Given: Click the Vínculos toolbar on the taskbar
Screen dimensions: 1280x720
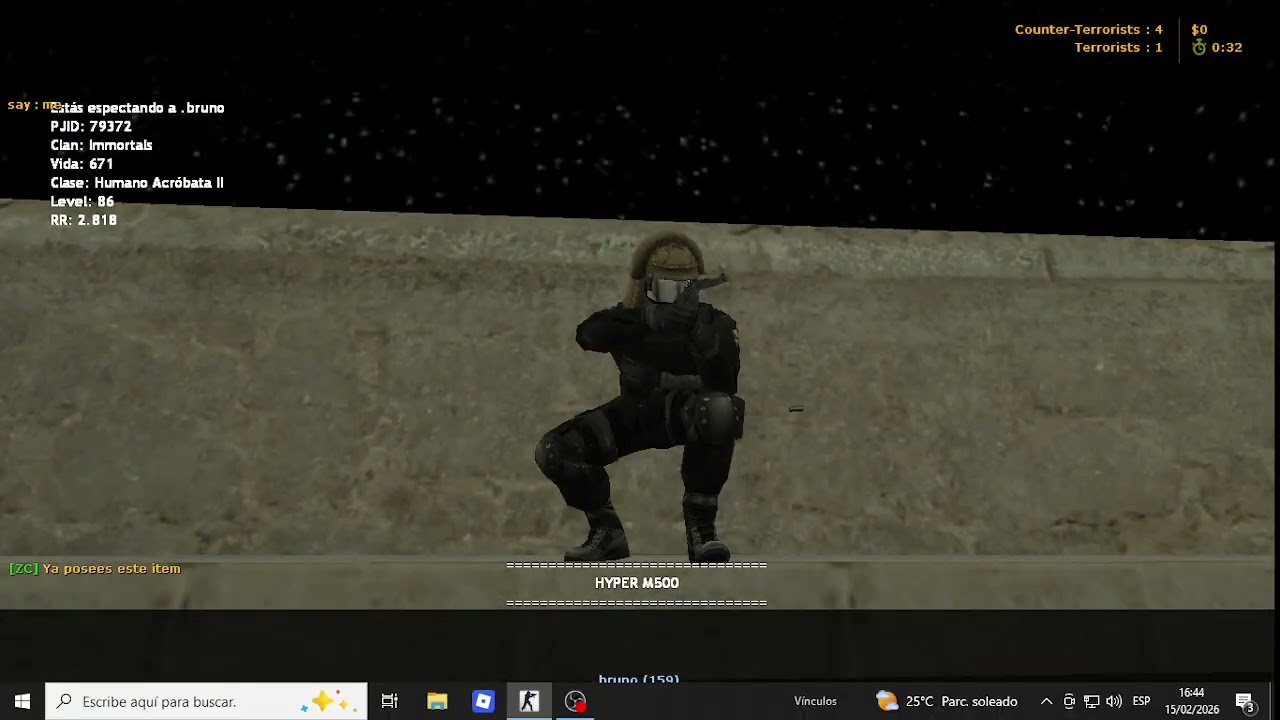Looking at the screenshot, I should click(815, 701).
